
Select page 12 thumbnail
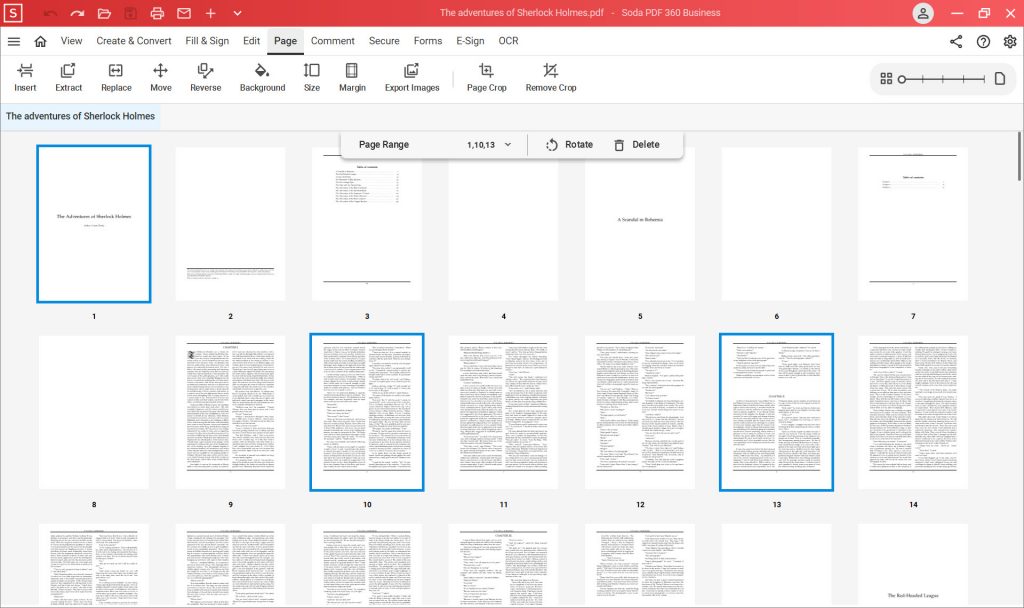click(640, 412)
